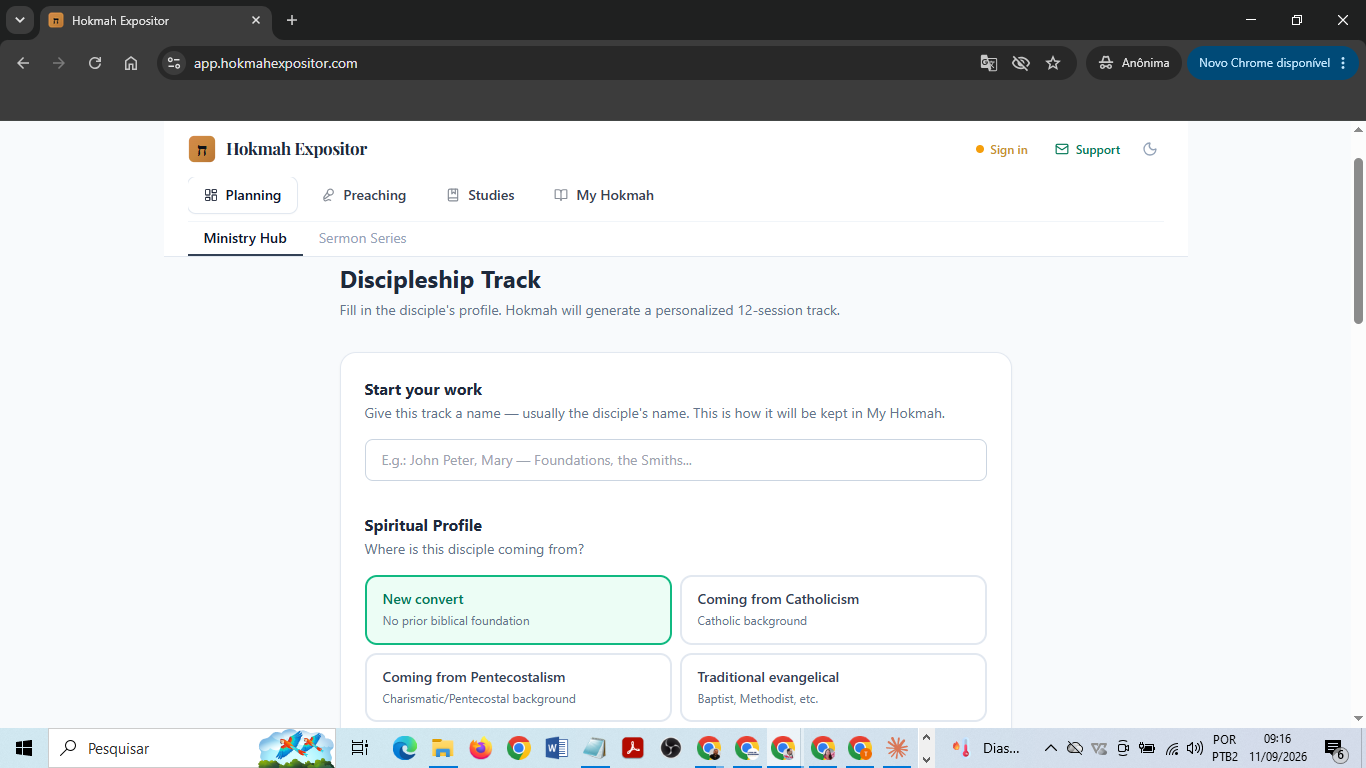
Task: Select Traditional evangelical profile option
Action: pos(833,687)
